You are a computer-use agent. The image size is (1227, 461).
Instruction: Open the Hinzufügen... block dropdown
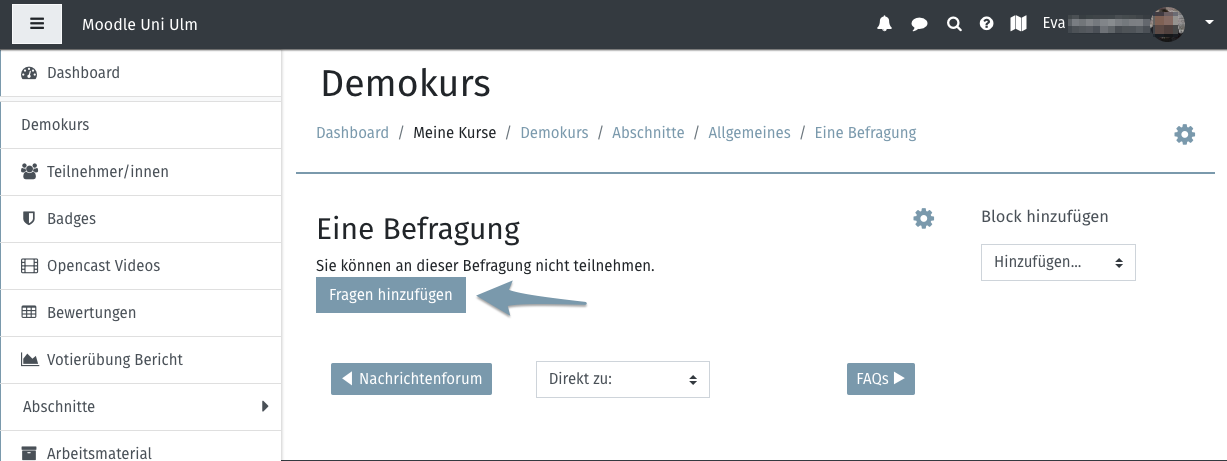coord(1058,263)
